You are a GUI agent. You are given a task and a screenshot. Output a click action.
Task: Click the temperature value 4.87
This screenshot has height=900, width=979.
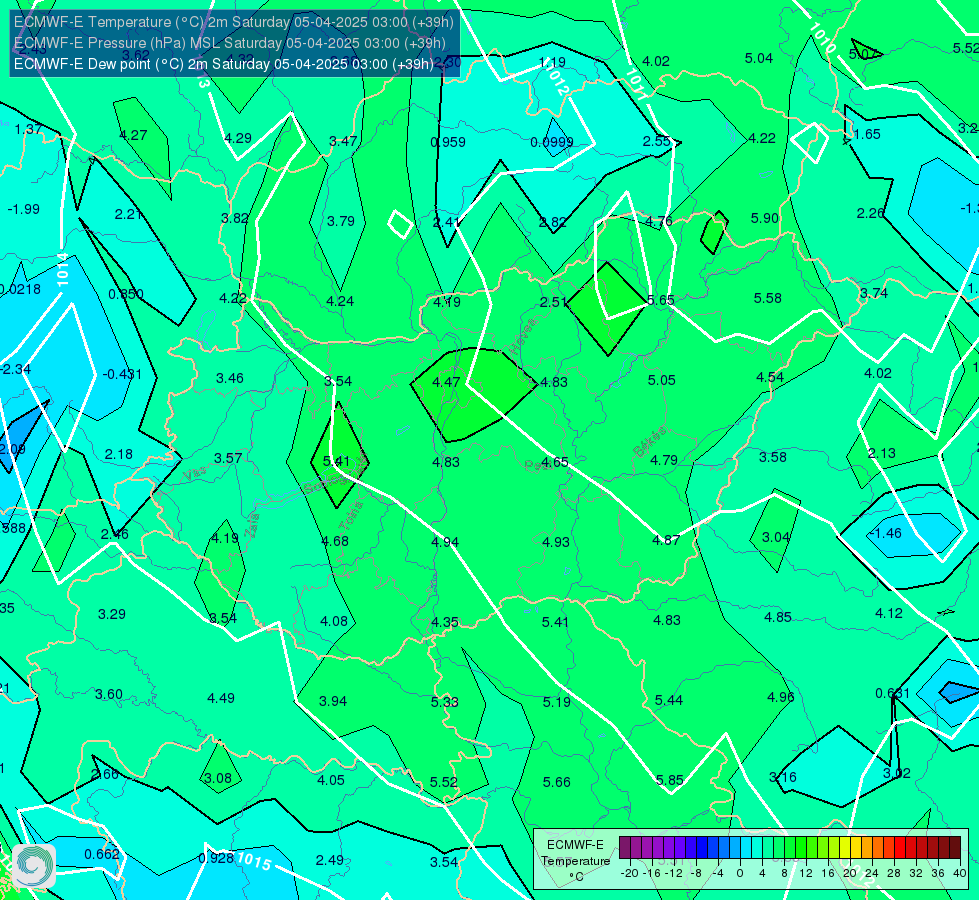point(666,540)
